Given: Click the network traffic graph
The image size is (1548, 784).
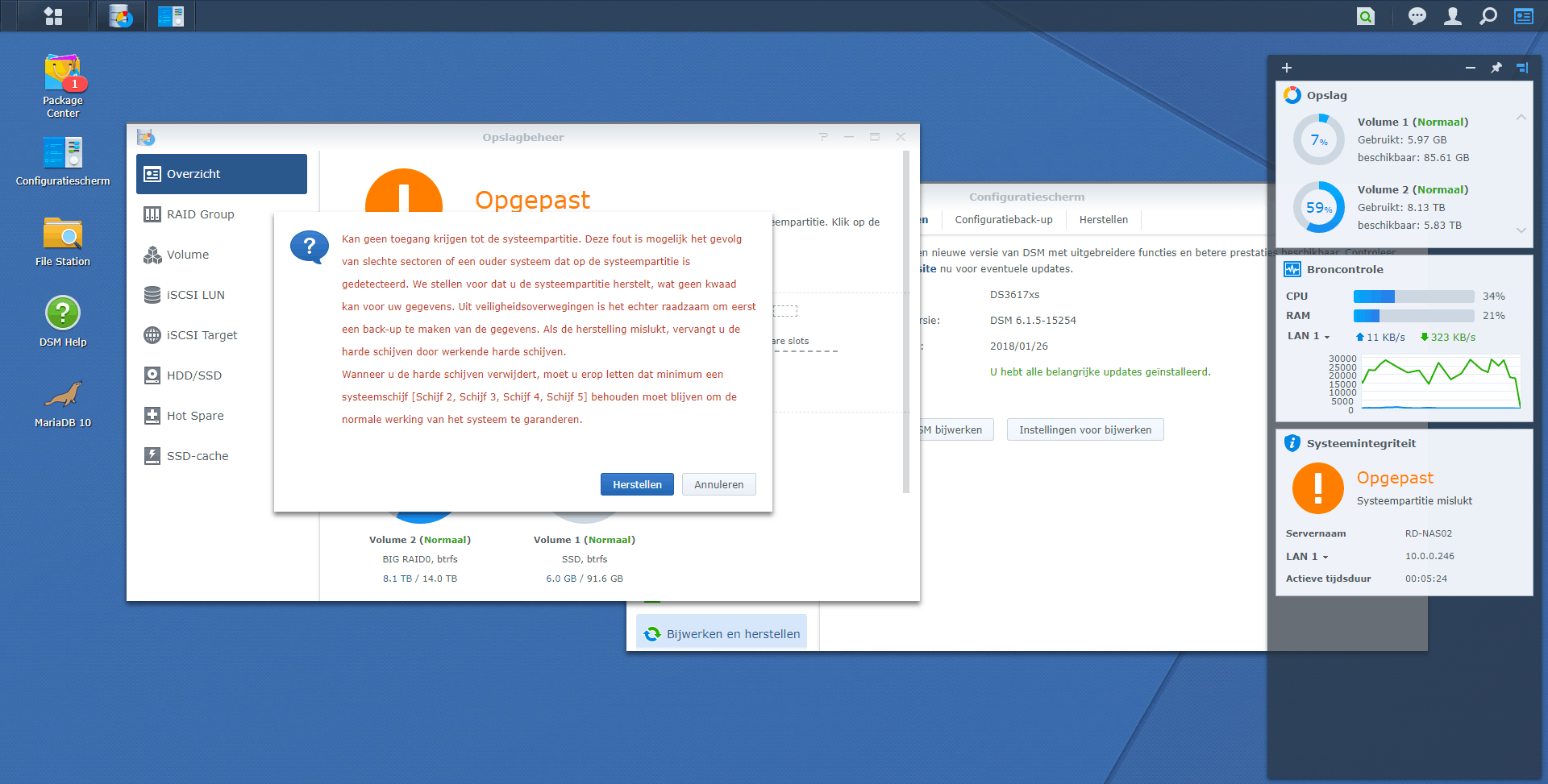Looking at the screenshot, I should 1440,383.
